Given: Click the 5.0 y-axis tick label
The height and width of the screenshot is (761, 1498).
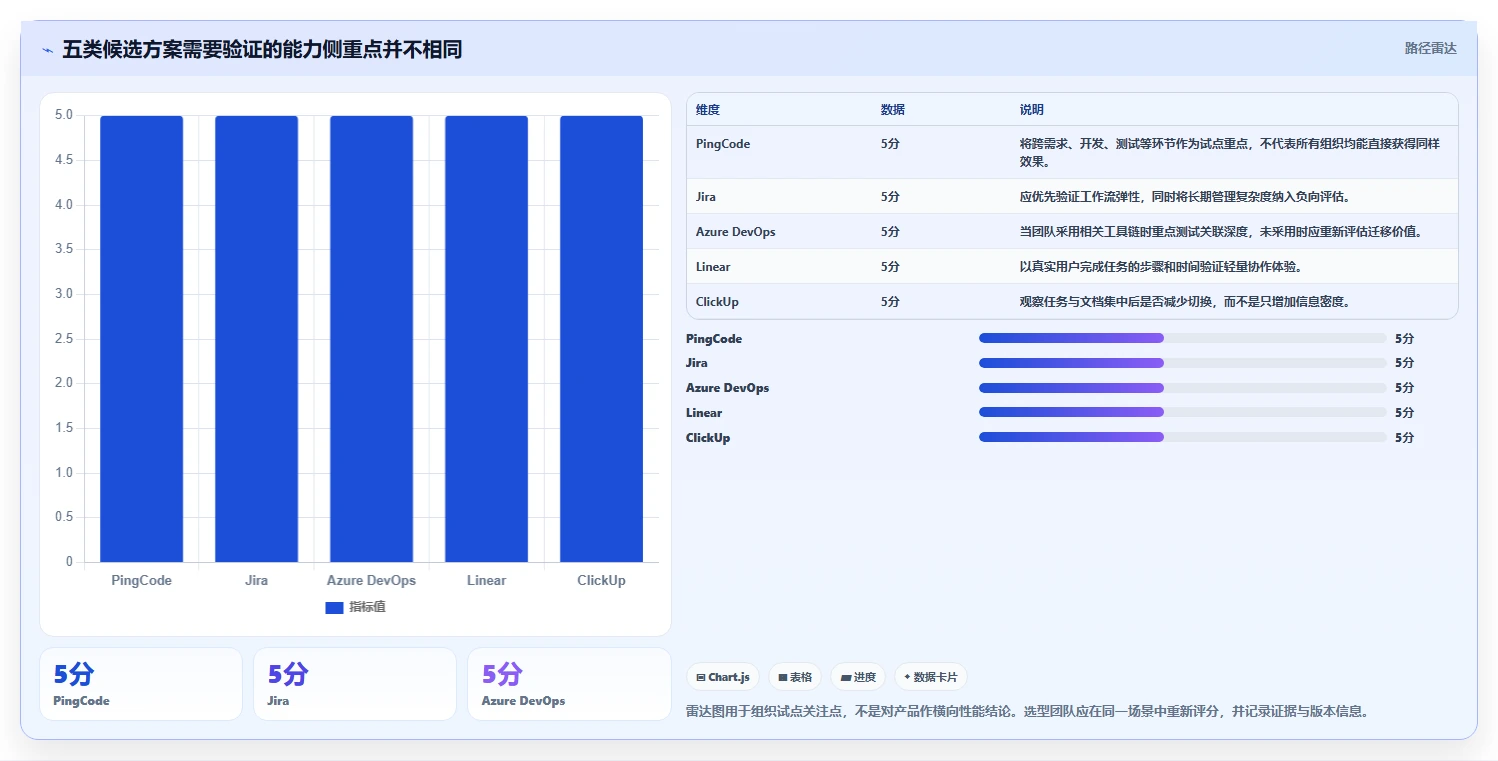Looking at the screenshot, I should coord(63,115).
